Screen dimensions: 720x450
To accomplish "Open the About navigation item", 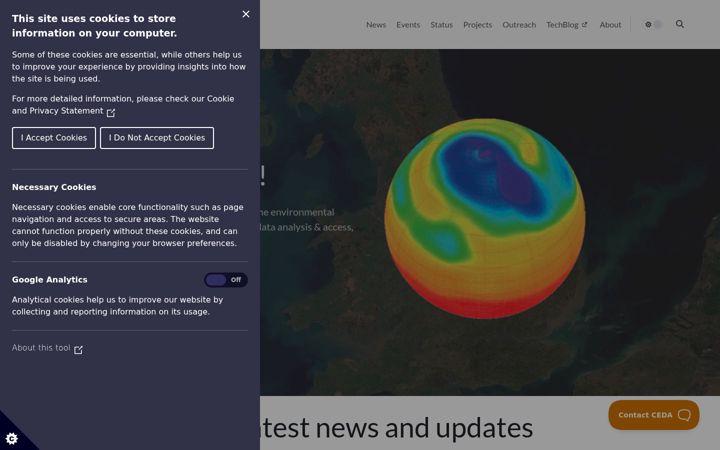I will tap(610, 25).
